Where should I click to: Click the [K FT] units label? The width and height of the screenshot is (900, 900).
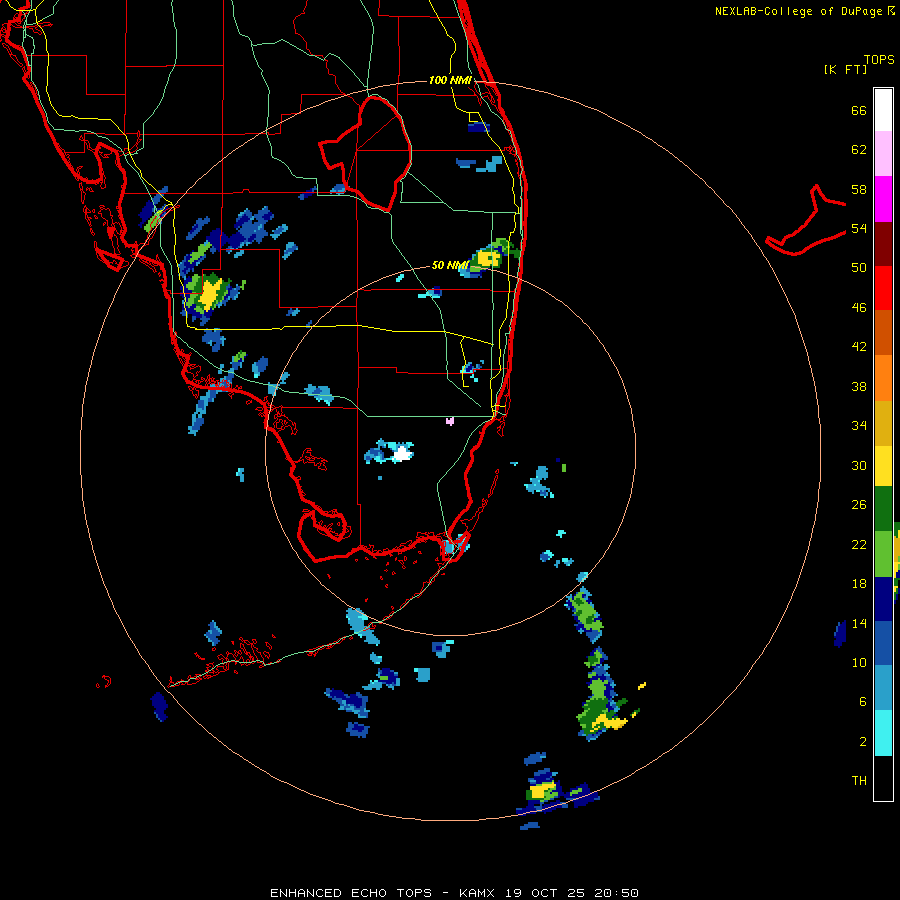pyautogui.click(x=845, y=69)
